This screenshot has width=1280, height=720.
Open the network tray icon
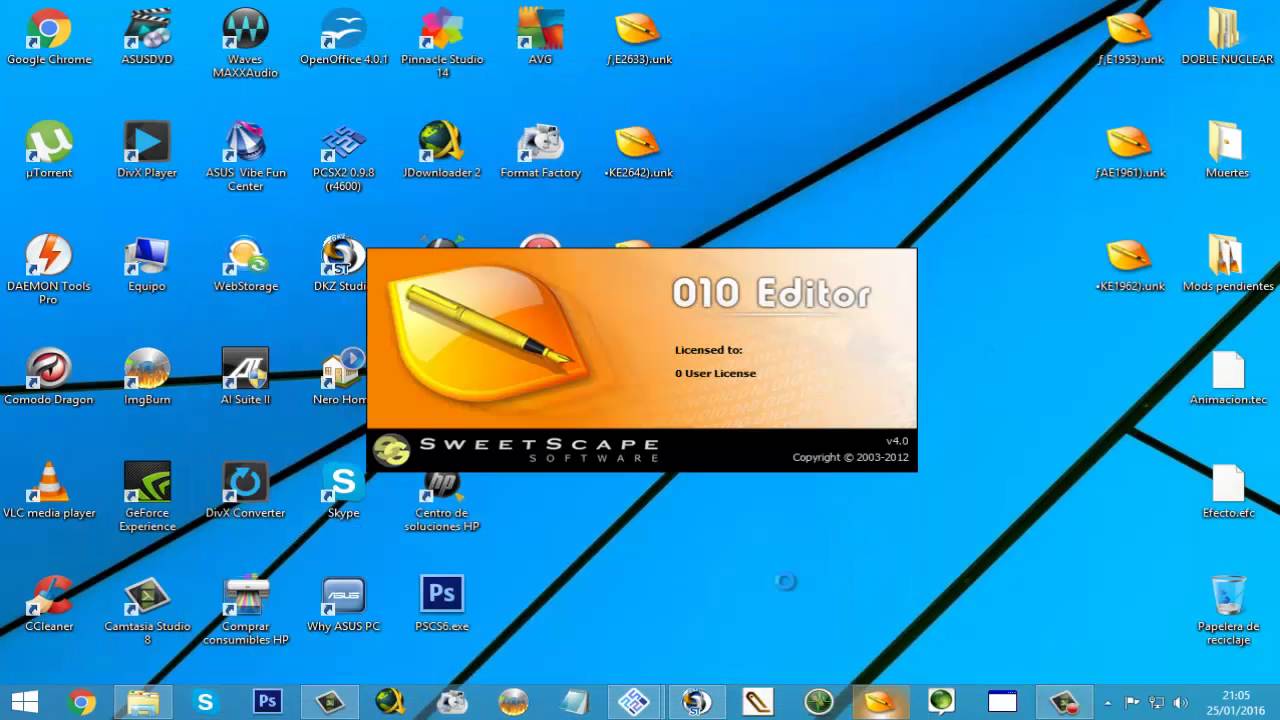point(1157,702)
